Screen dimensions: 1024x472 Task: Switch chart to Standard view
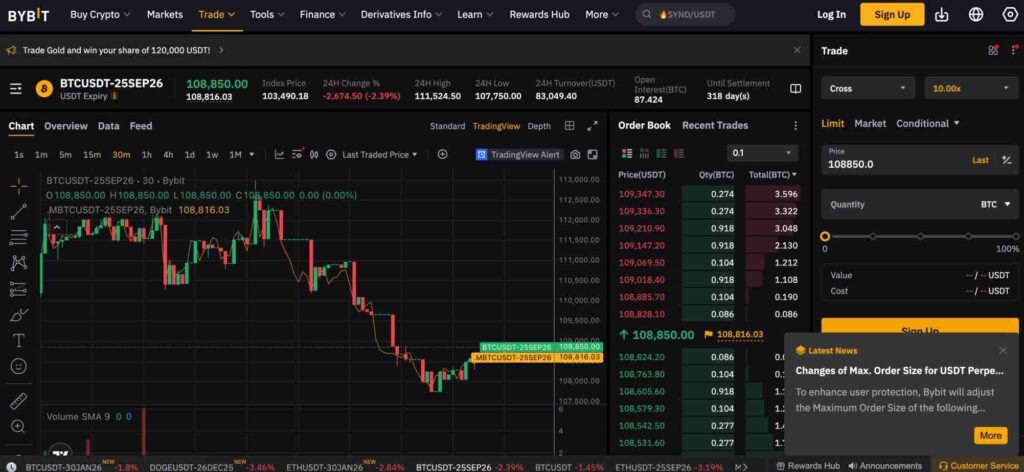tap(447, 126)
